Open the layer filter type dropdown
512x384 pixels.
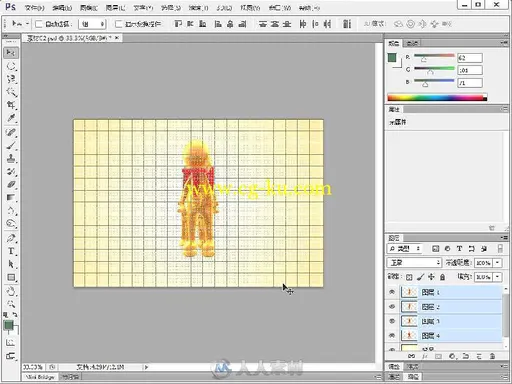[x=405, y=248]
